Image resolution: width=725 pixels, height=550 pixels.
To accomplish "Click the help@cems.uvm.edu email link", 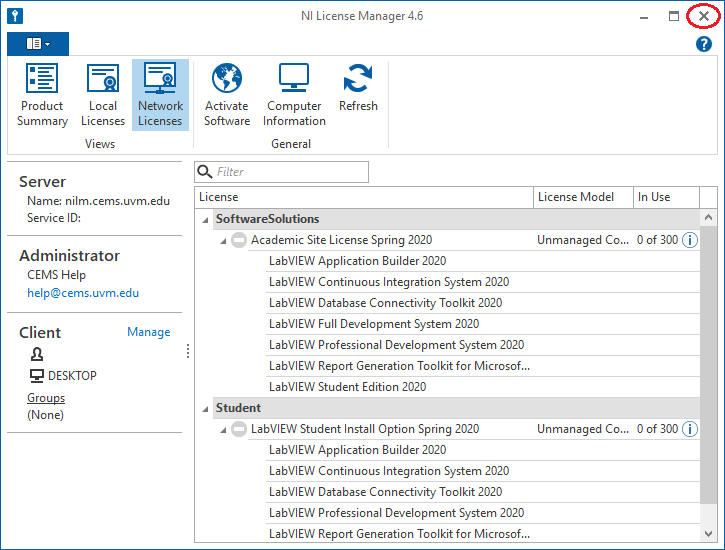I will coord(83,293).
